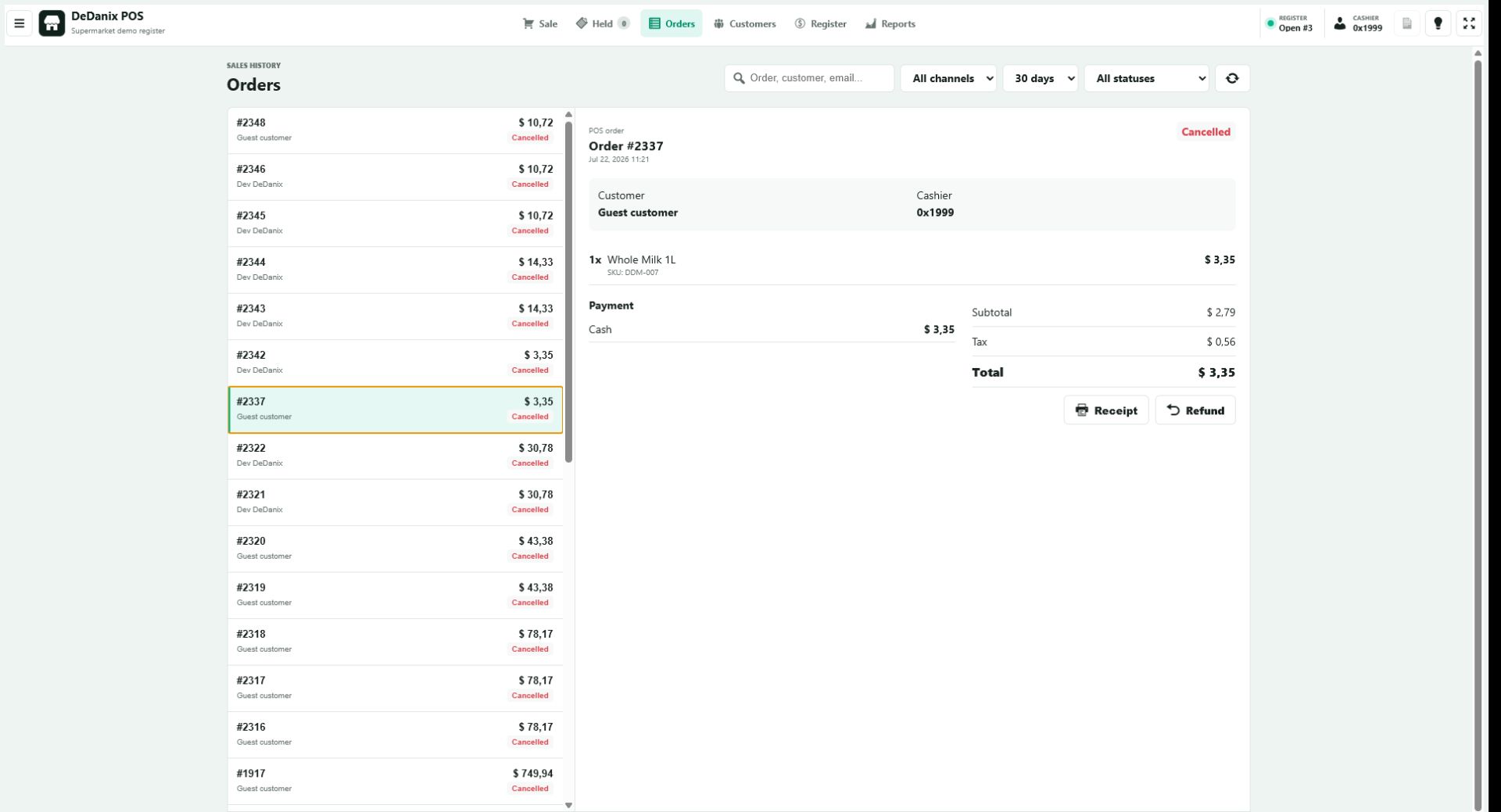
Task: Click the Tax $ 0,56 row
Action: click(x=1103, y=342)
